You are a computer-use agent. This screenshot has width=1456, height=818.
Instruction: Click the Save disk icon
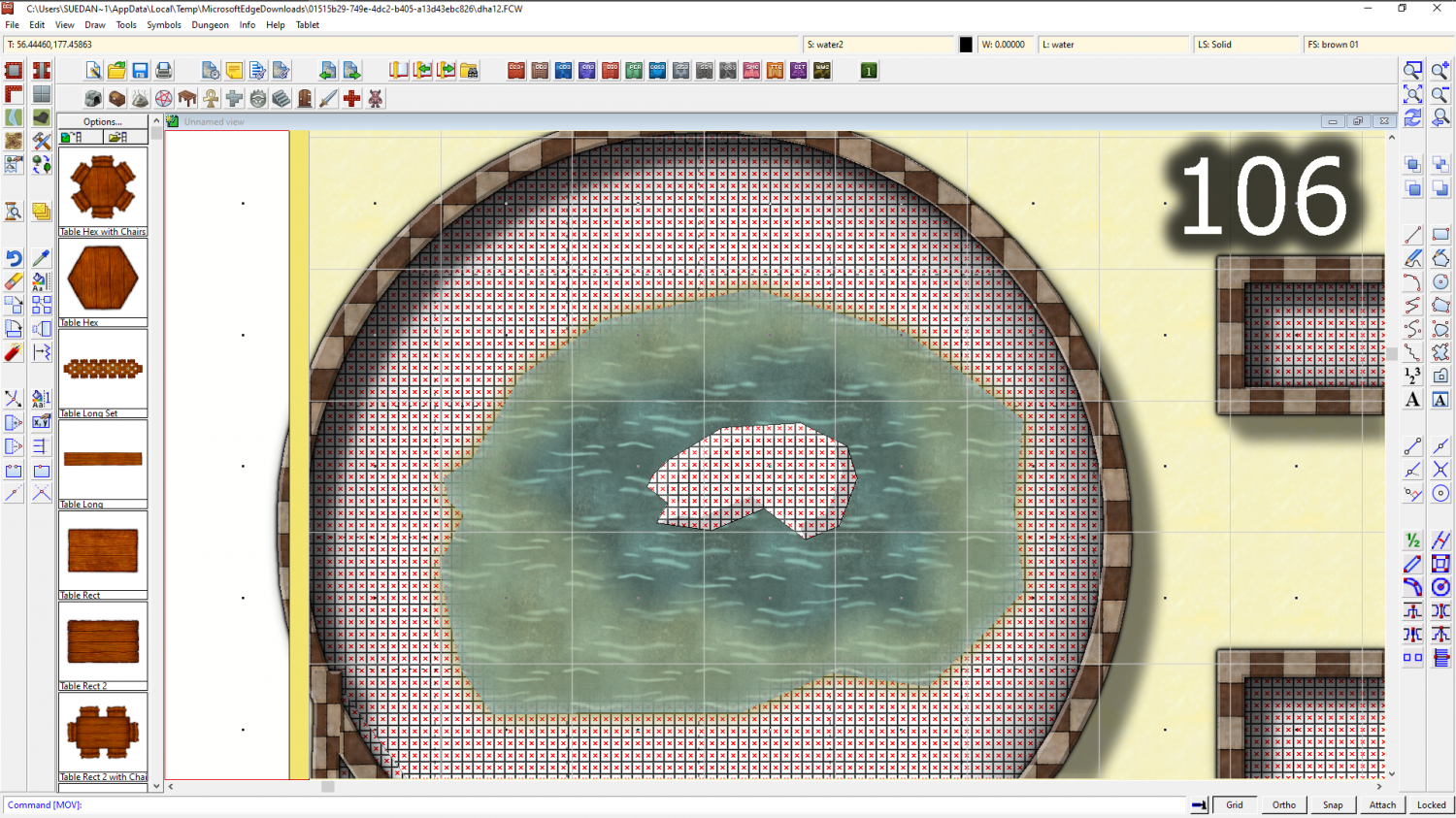point(140,71)
